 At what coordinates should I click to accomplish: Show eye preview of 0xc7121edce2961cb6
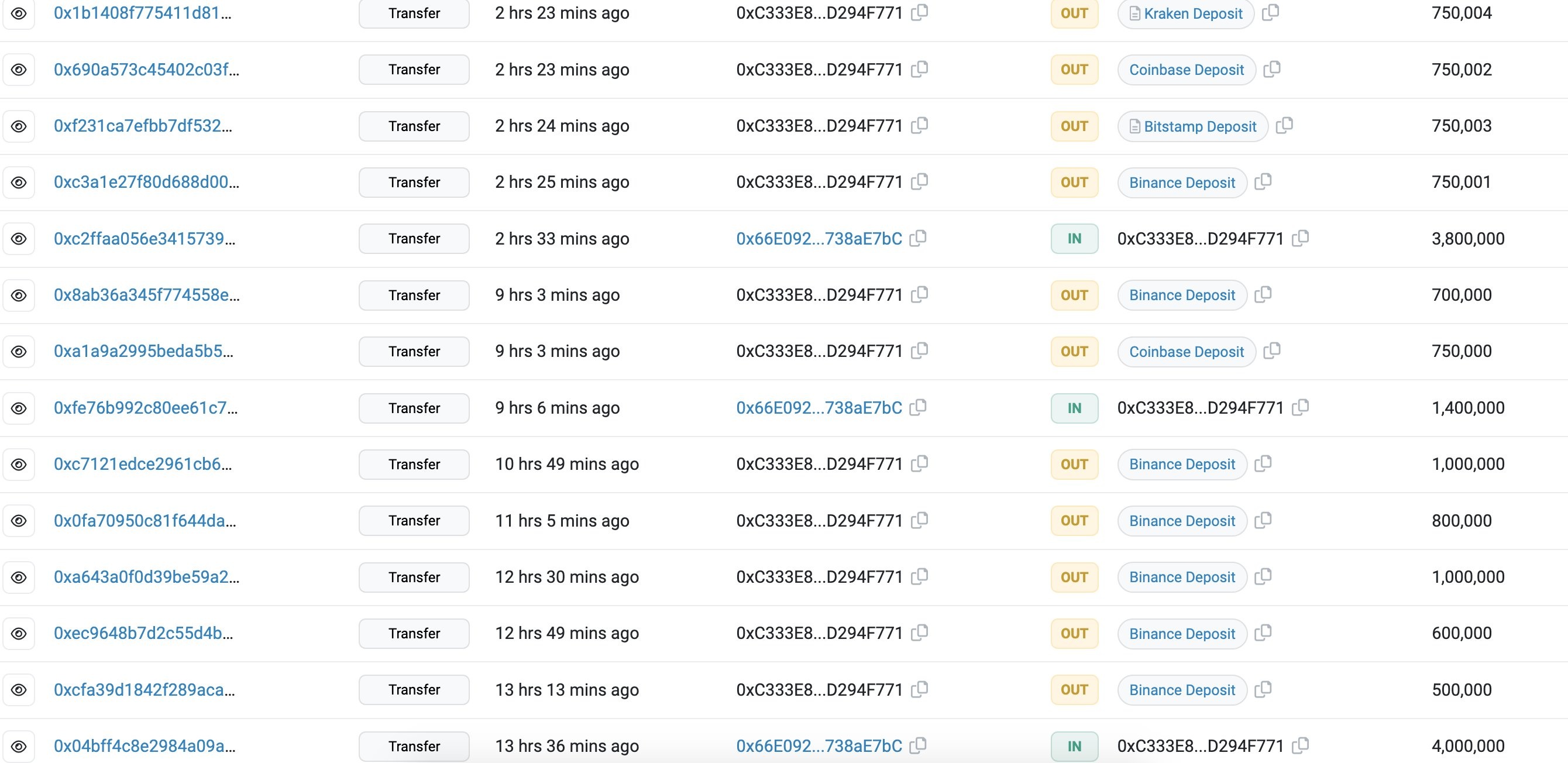point(19,465)
